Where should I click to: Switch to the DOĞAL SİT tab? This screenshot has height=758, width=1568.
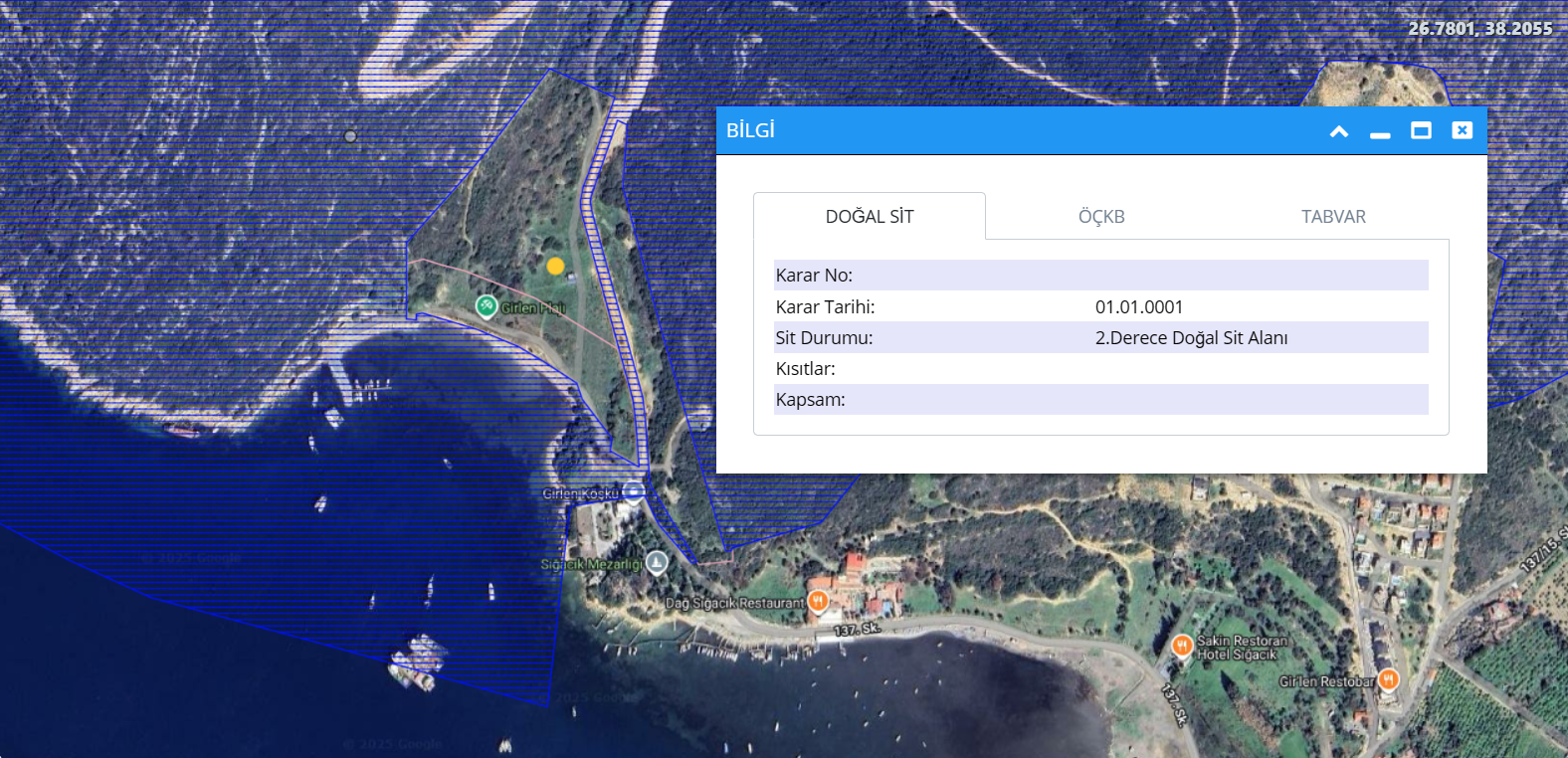tap(870, 217)
